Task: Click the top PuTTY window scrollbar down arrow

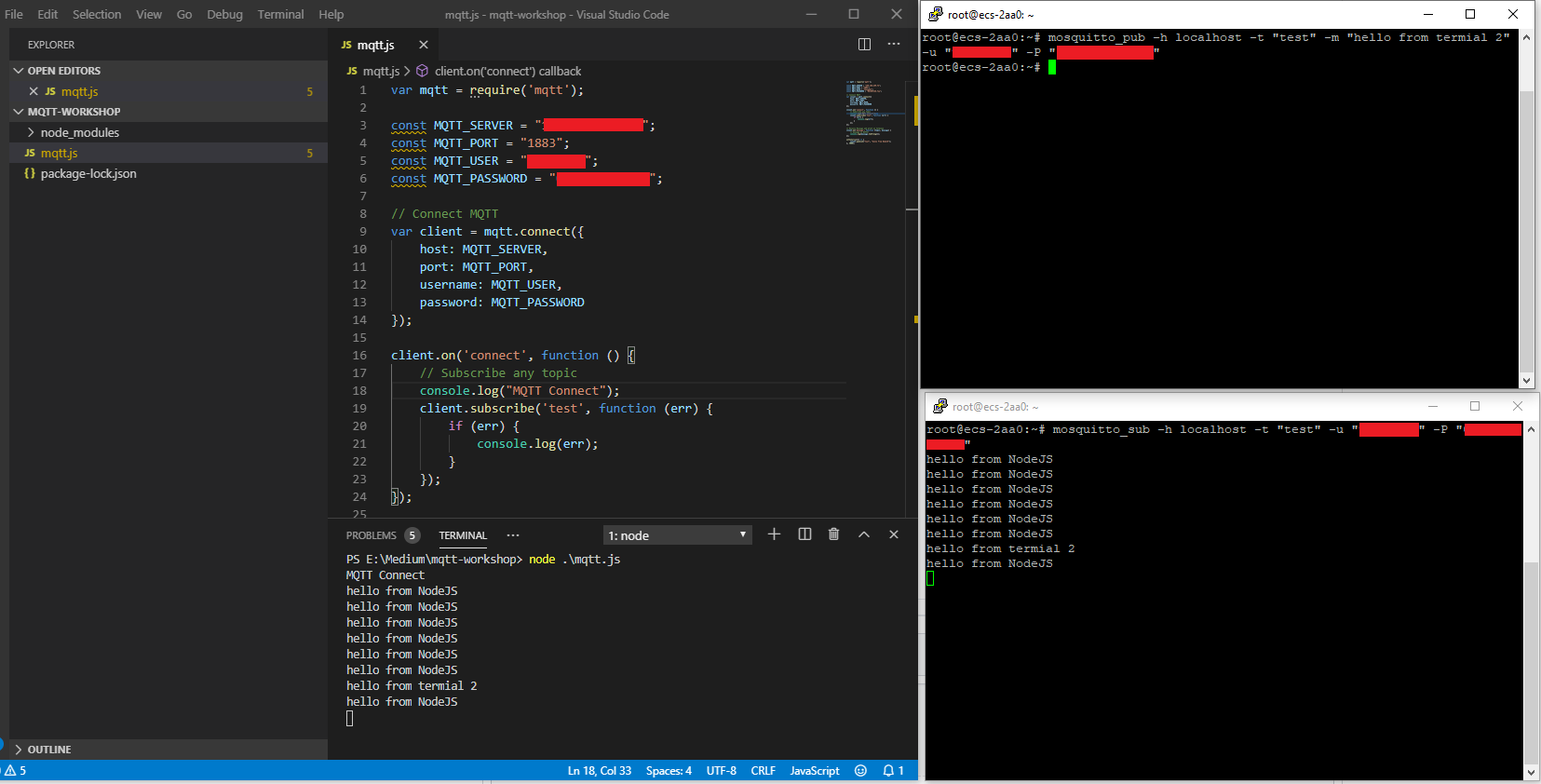Action: [x=1526, y=380]
